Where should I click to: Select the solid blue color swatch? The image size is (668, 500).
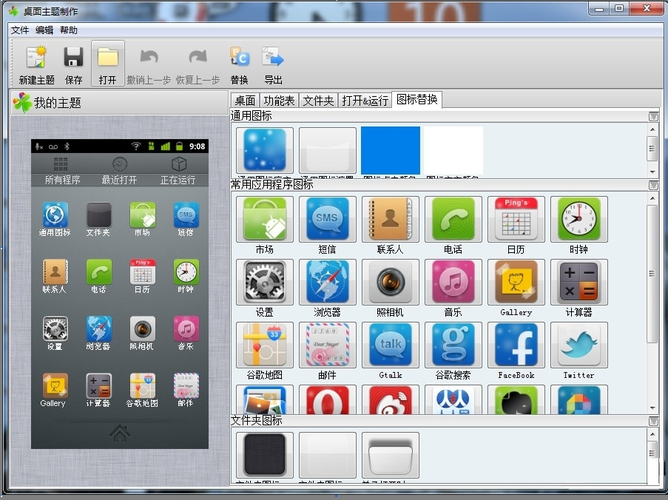pos(390,150)
